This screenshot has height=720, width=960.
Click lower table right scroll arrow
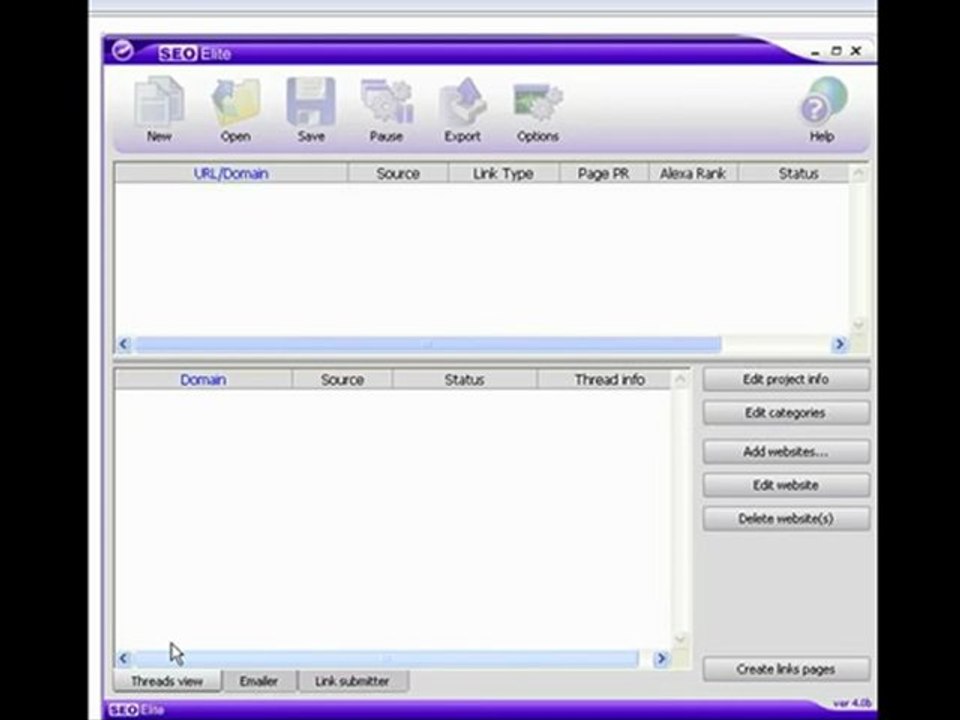click(661, 658)
